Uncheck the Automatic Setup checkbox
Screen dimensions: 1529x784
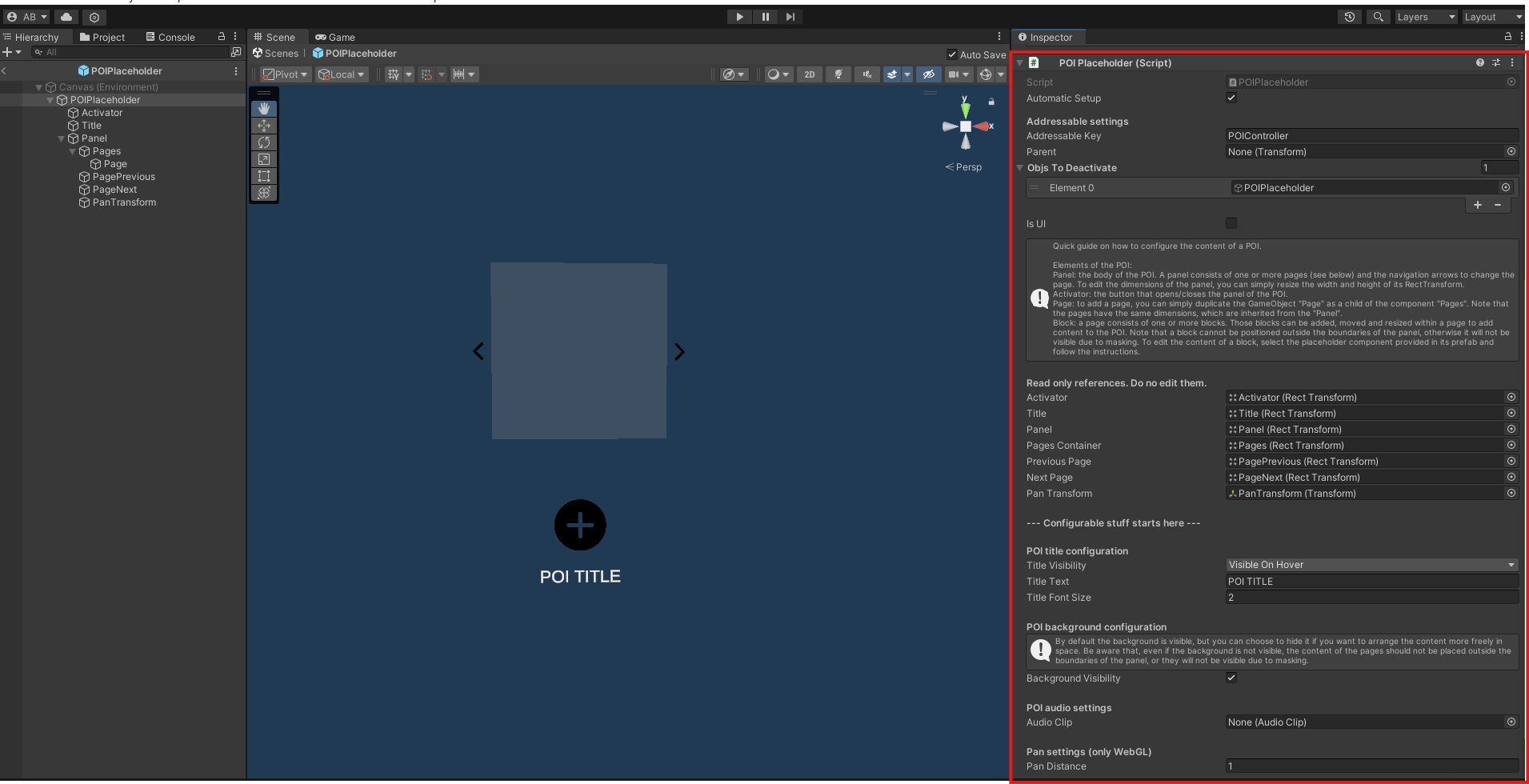[1231, 98]
